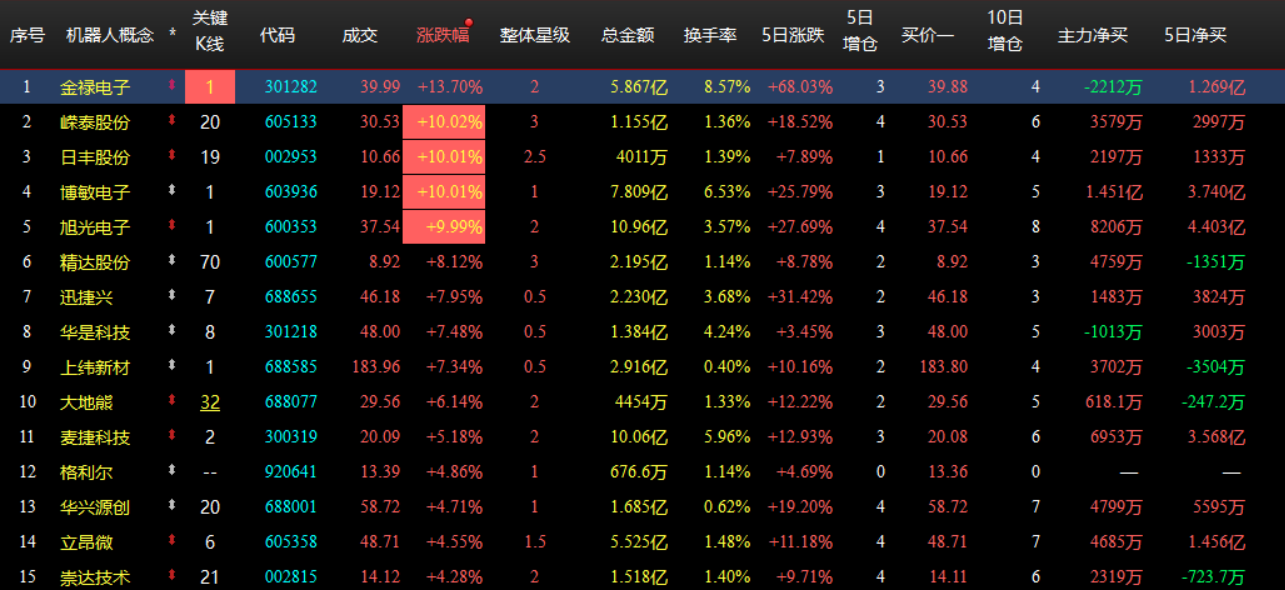Select stock name 金禄电子

pos(96,87)
